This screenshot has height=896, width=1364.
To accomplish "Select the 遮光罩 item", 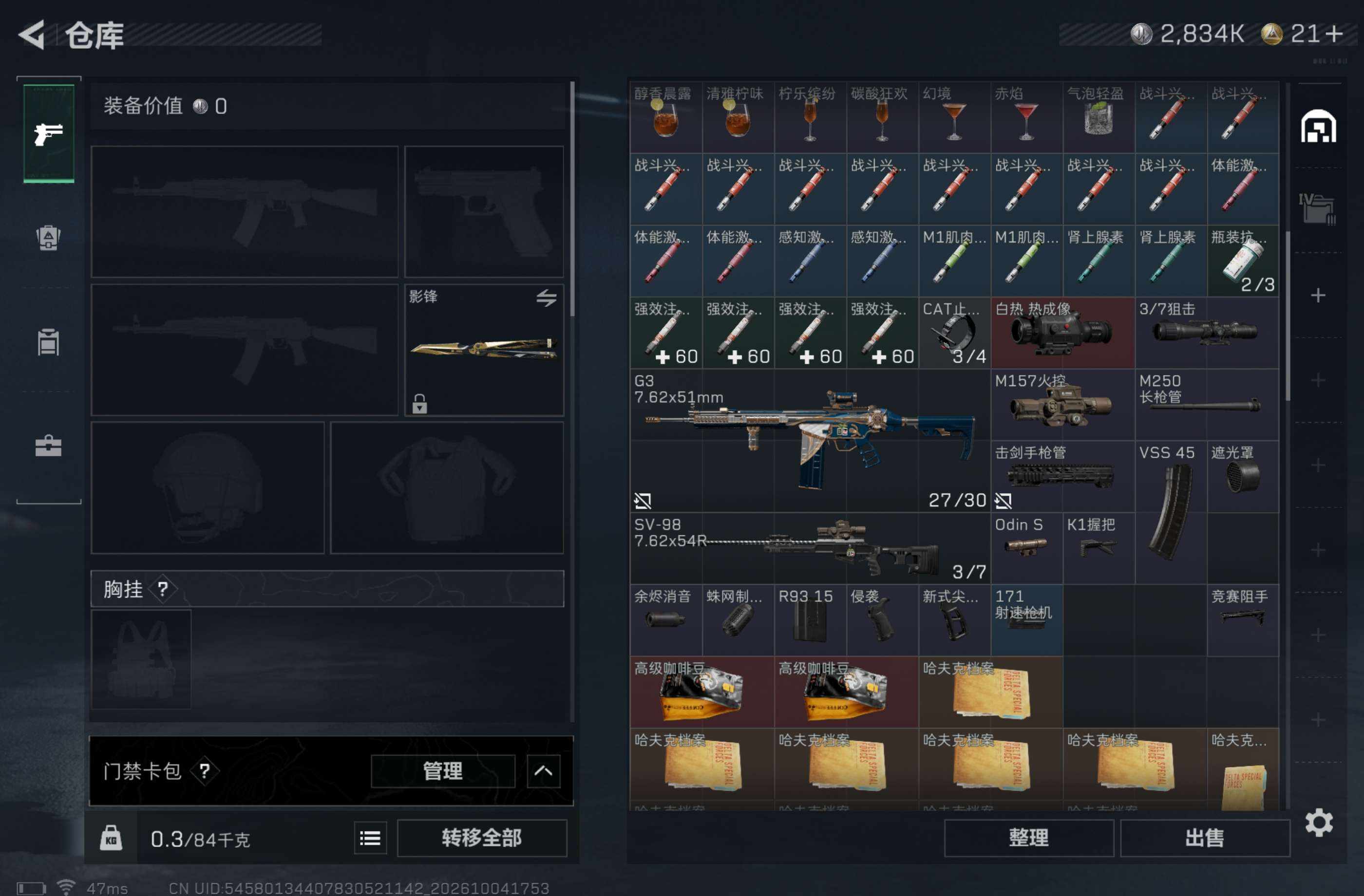I will point(1243,477).
